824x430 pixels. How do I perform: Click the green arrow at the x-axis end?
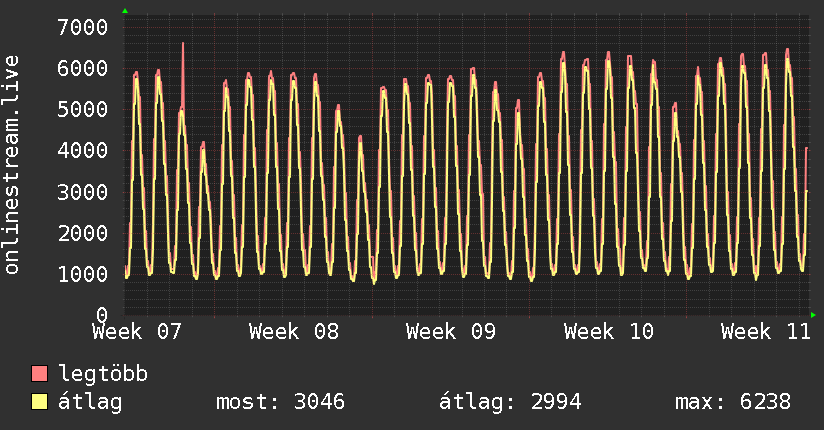tap(813, 315)
